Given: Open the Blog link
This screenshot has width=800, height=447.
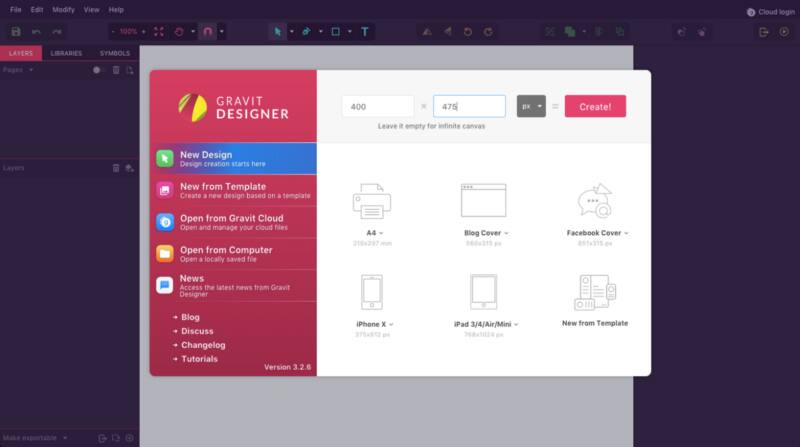Looking at the screenshot, I should point(190,317).
